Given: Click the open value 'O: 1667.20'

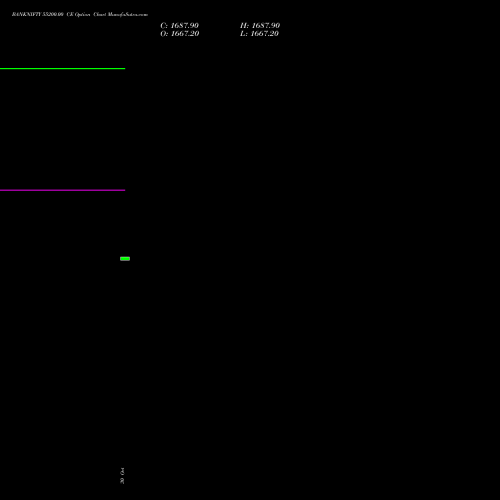Looking at the screenshot, I should point(180,34).
